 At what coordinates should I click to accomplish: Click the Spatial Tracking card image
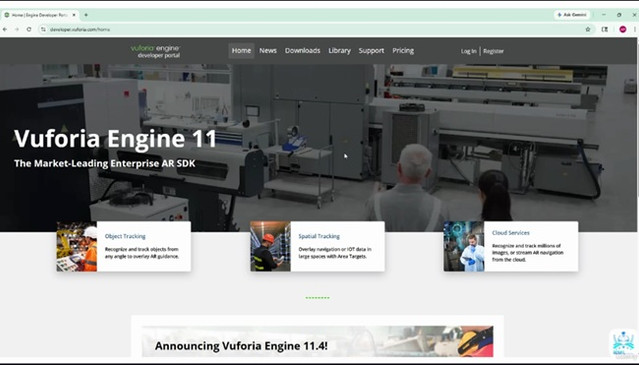click(270, 246)
